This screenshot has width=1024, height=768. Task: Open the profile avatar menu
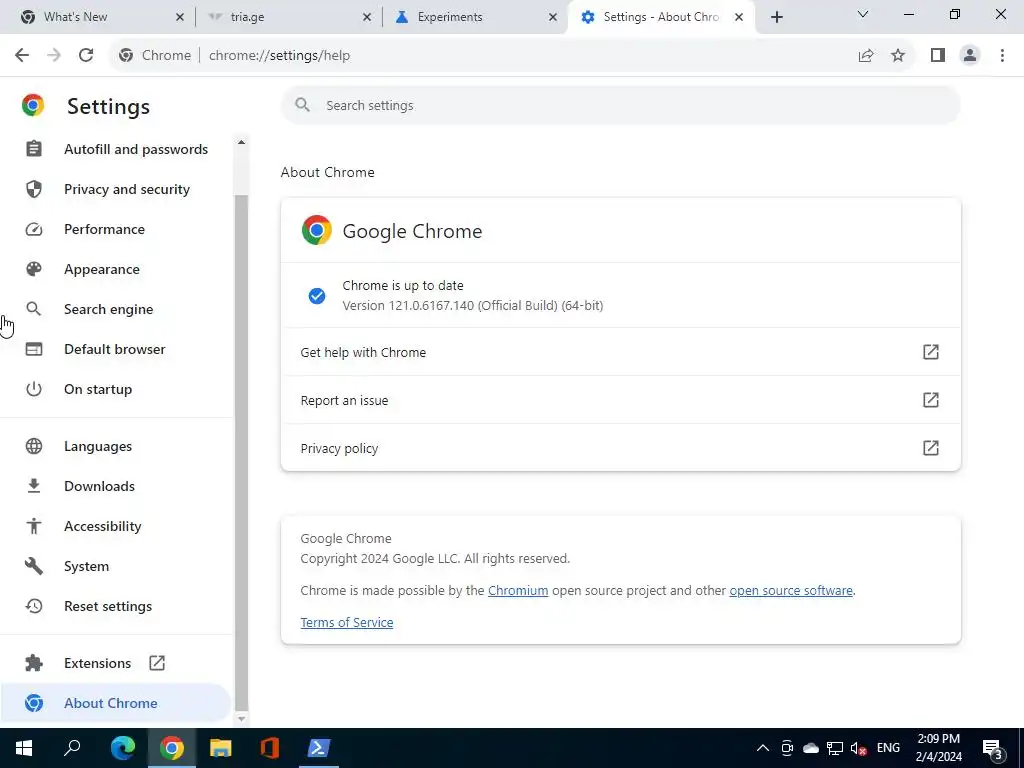point(970,56)
